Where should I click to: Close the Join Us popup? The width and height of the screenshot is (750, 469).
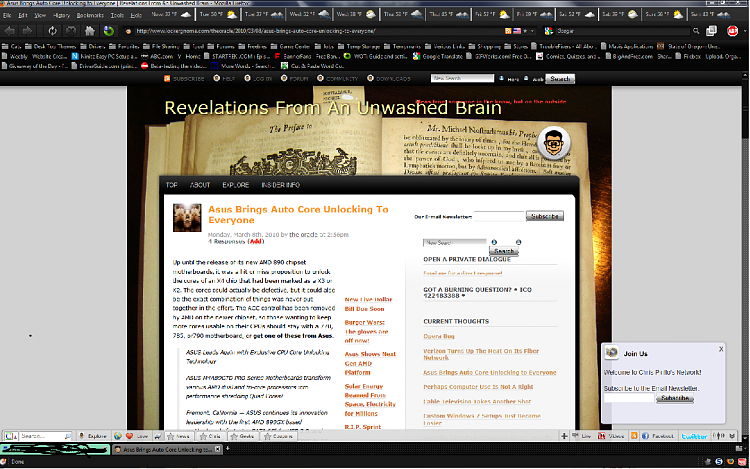721,349
